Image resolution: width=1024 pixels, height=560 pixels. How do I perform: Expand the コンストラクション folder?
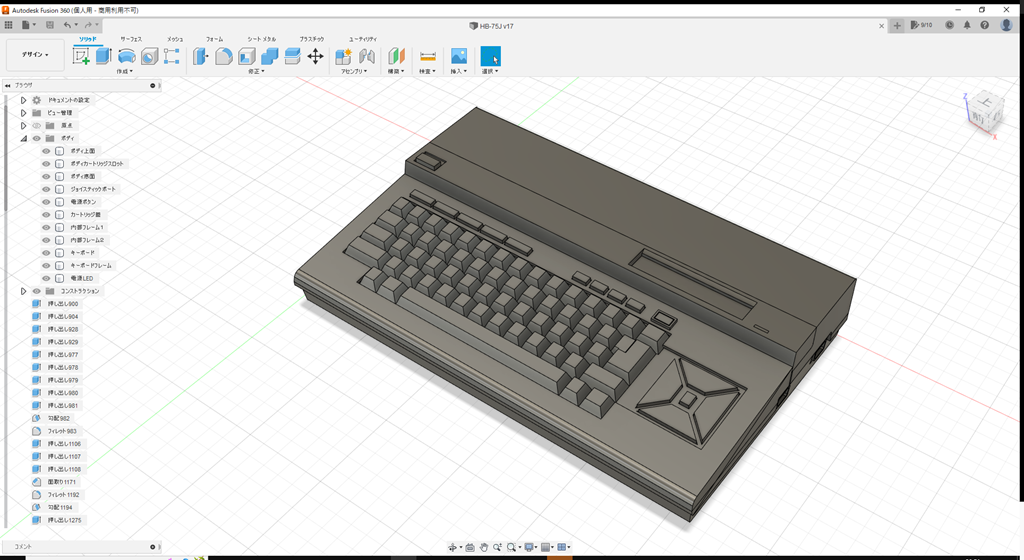[x=23, y=291]
